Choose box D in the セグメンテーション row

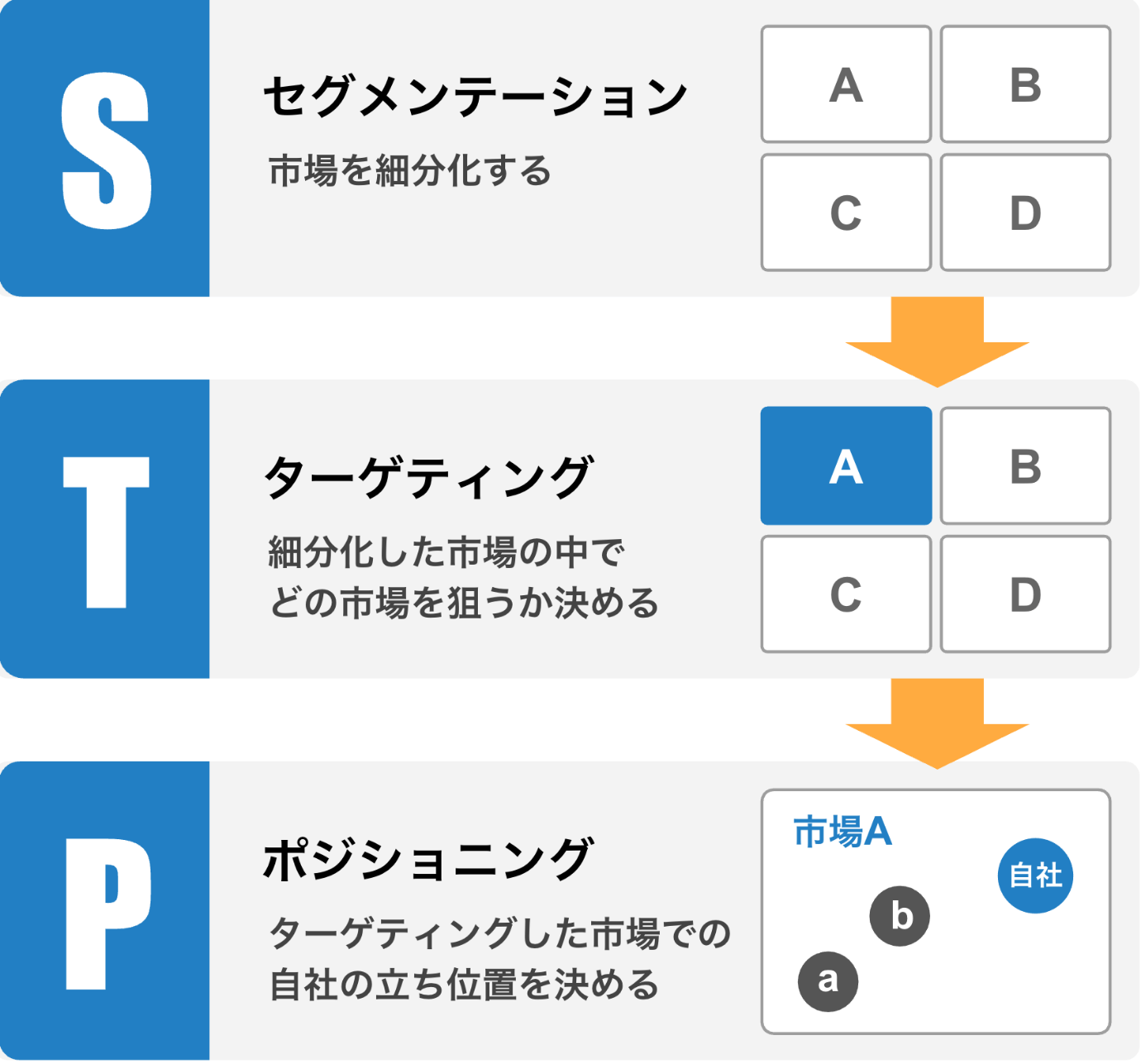[1025, 212]
